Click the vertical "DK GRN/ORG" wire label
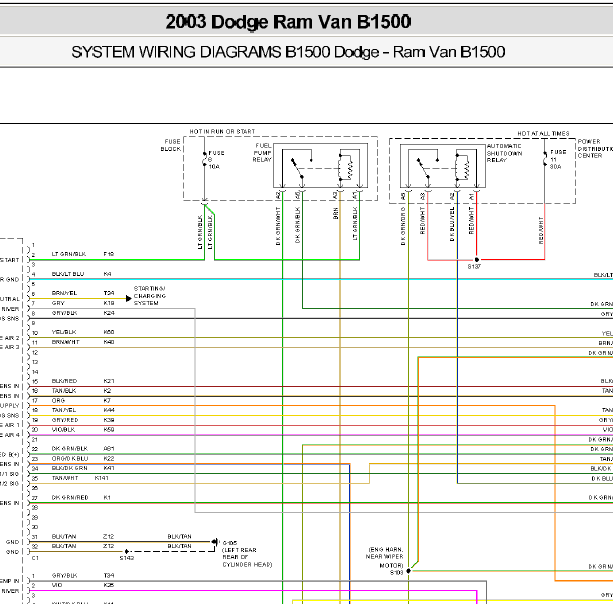Image resolution: width=613 pixels, height=604 pixels. [x=403, y=226]
